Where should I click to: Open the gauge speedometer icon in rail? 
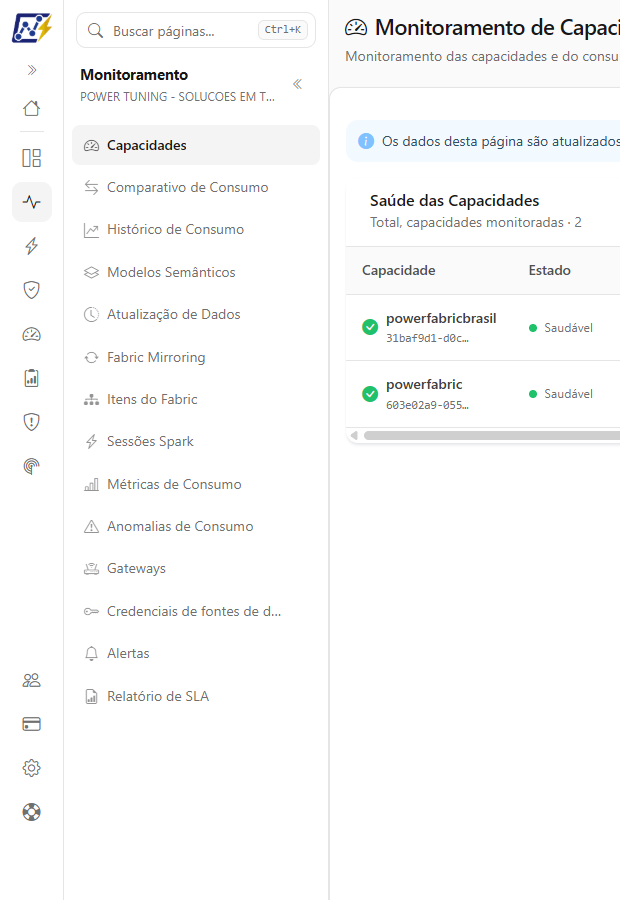(32, 334)
